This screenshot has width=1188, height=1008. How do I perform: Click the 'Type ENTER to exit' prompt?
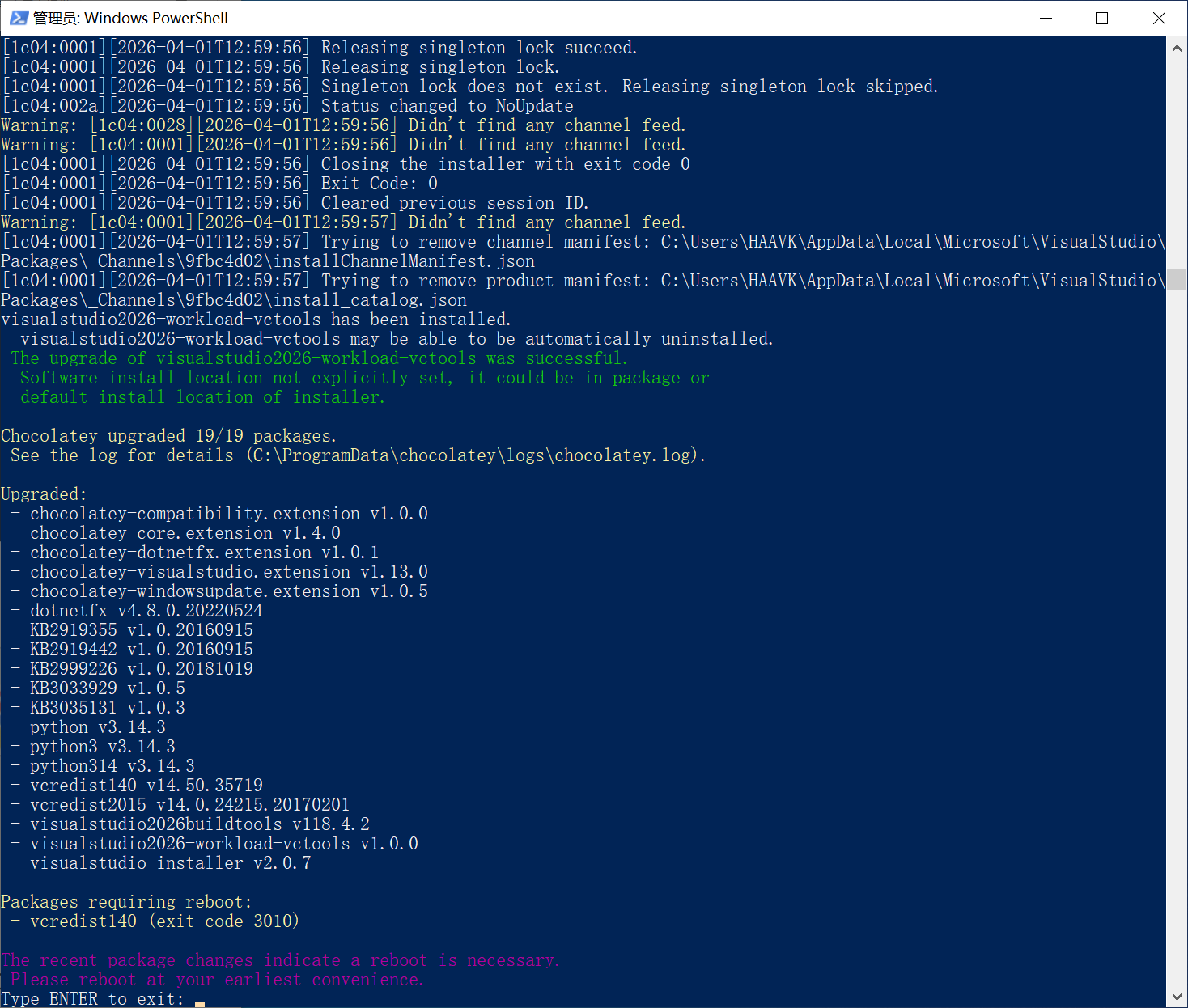92,999
